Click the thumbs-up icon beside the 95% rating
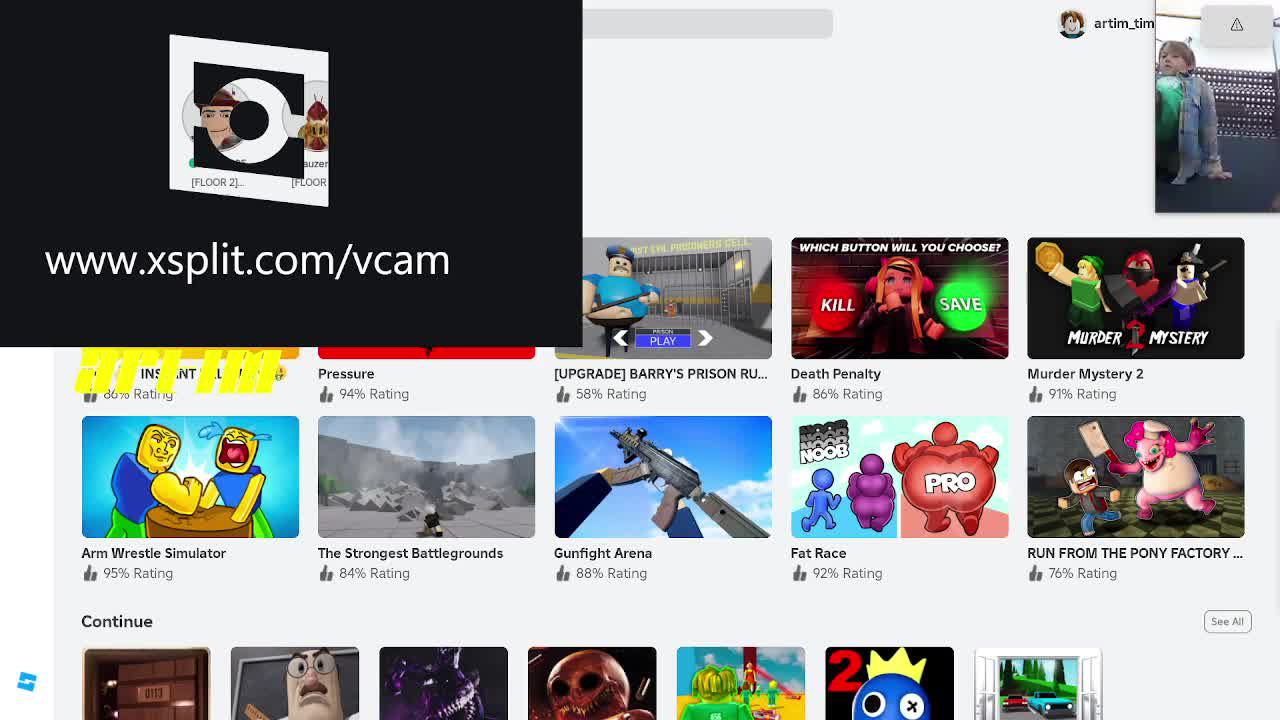Viewport: 1280px width, 720px height. click(x=90, y=573)
